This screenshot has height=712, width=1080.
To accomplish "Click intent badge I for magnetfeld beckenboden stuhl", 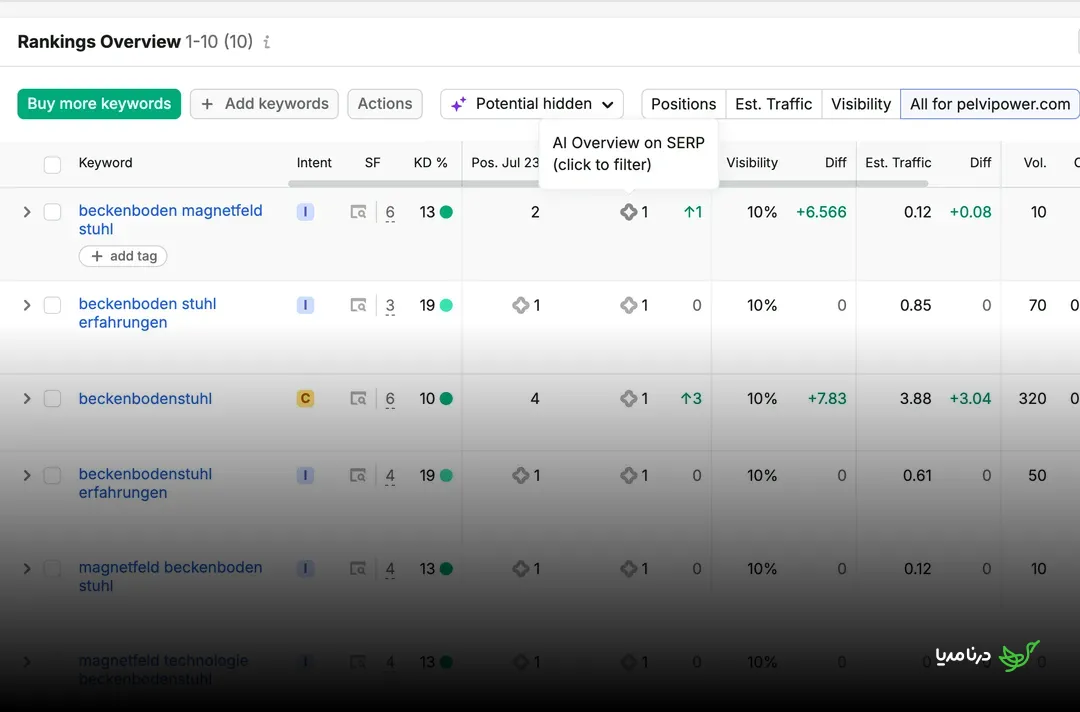I will click(x=305, y=569).
